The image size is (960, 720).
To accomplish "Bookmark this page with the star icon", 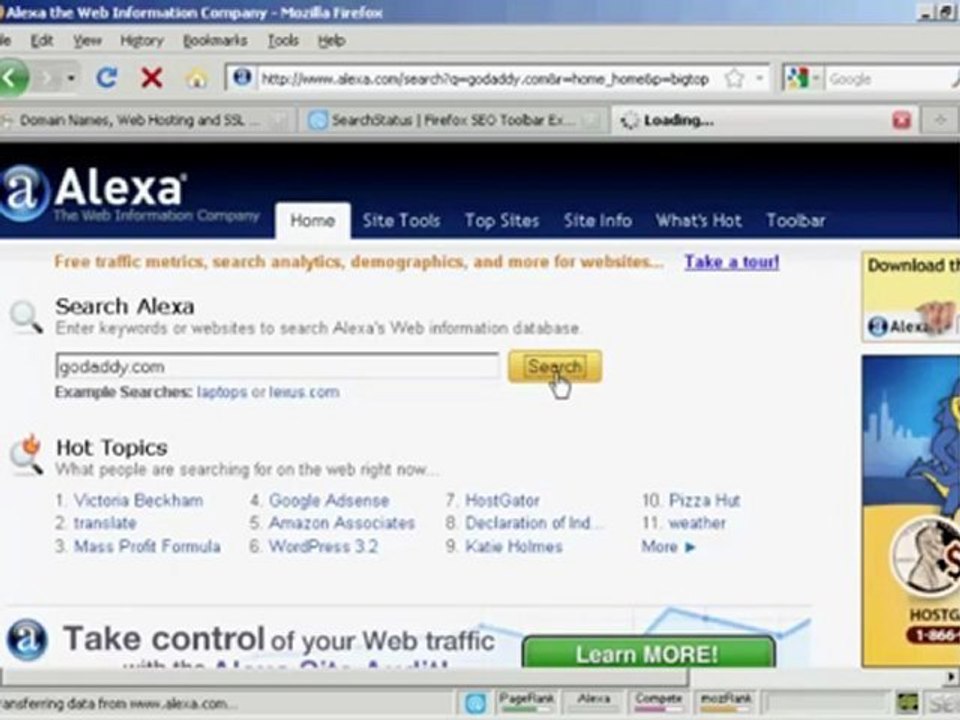I will pos(734,78).
